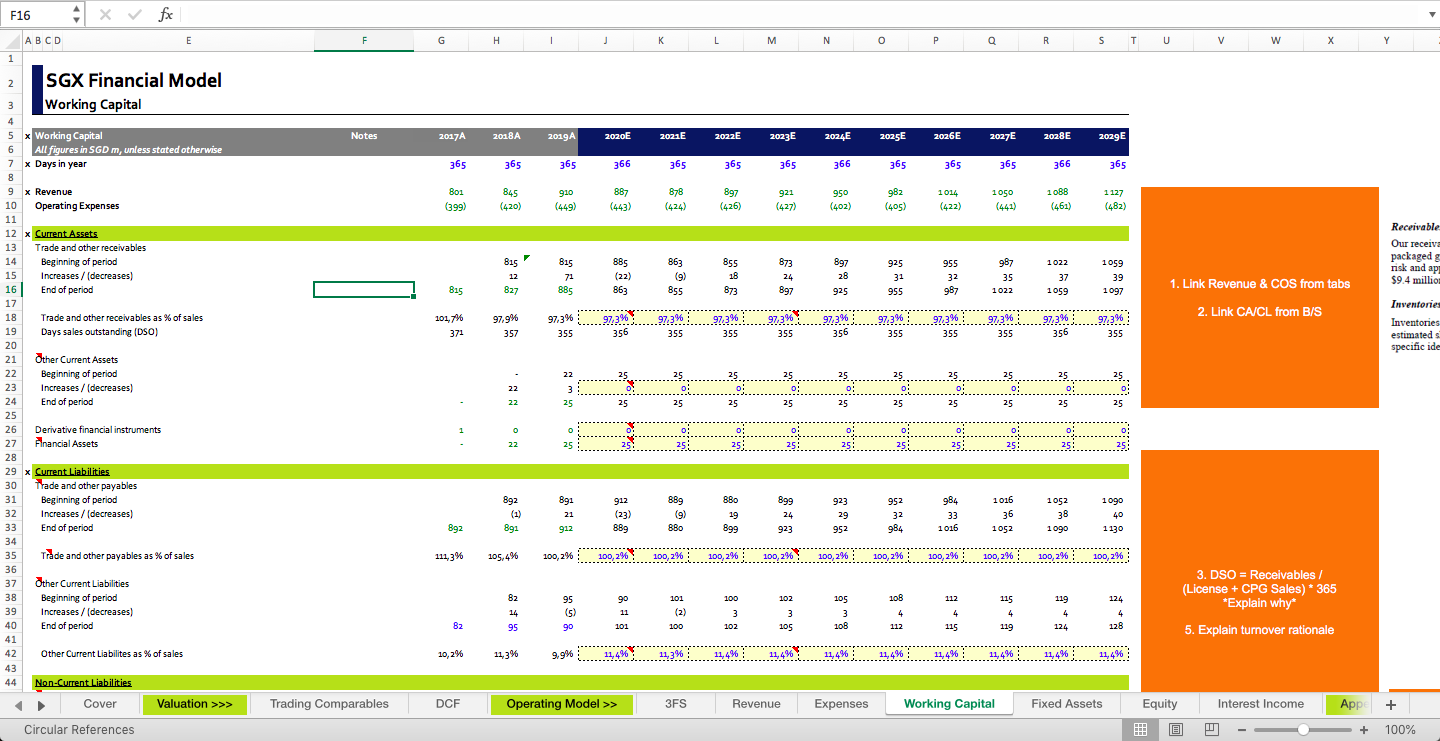
Task: Click Circular References in status bar
Action: pyautogui.click(x=80, y=730)
